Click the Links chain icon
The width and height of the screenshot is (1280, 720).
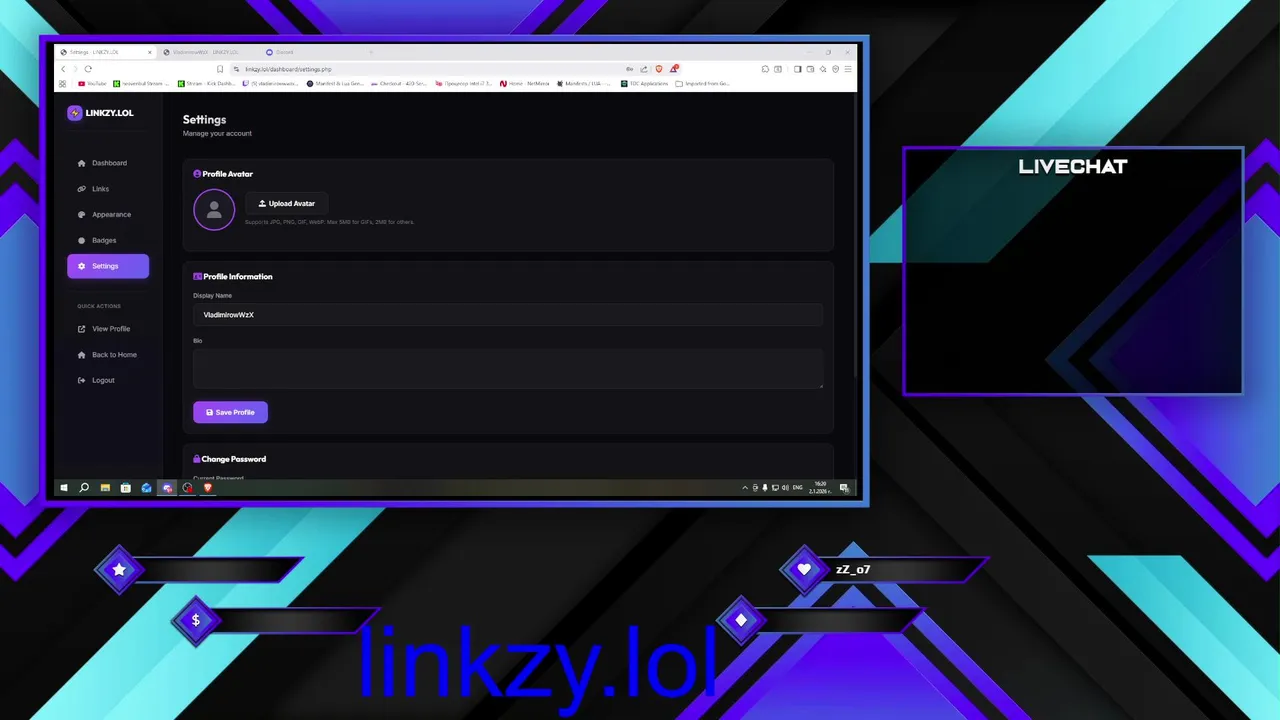82,189
